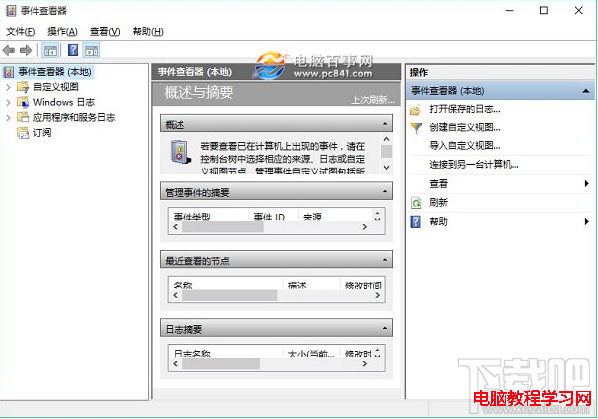Click 应用程序和服务日志 folder icon

(x=23, y=117)
